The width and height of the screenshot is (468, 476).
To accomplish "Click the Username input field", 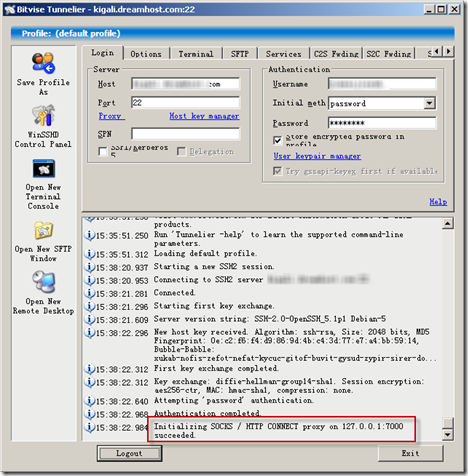I will [x=382, y=84].
